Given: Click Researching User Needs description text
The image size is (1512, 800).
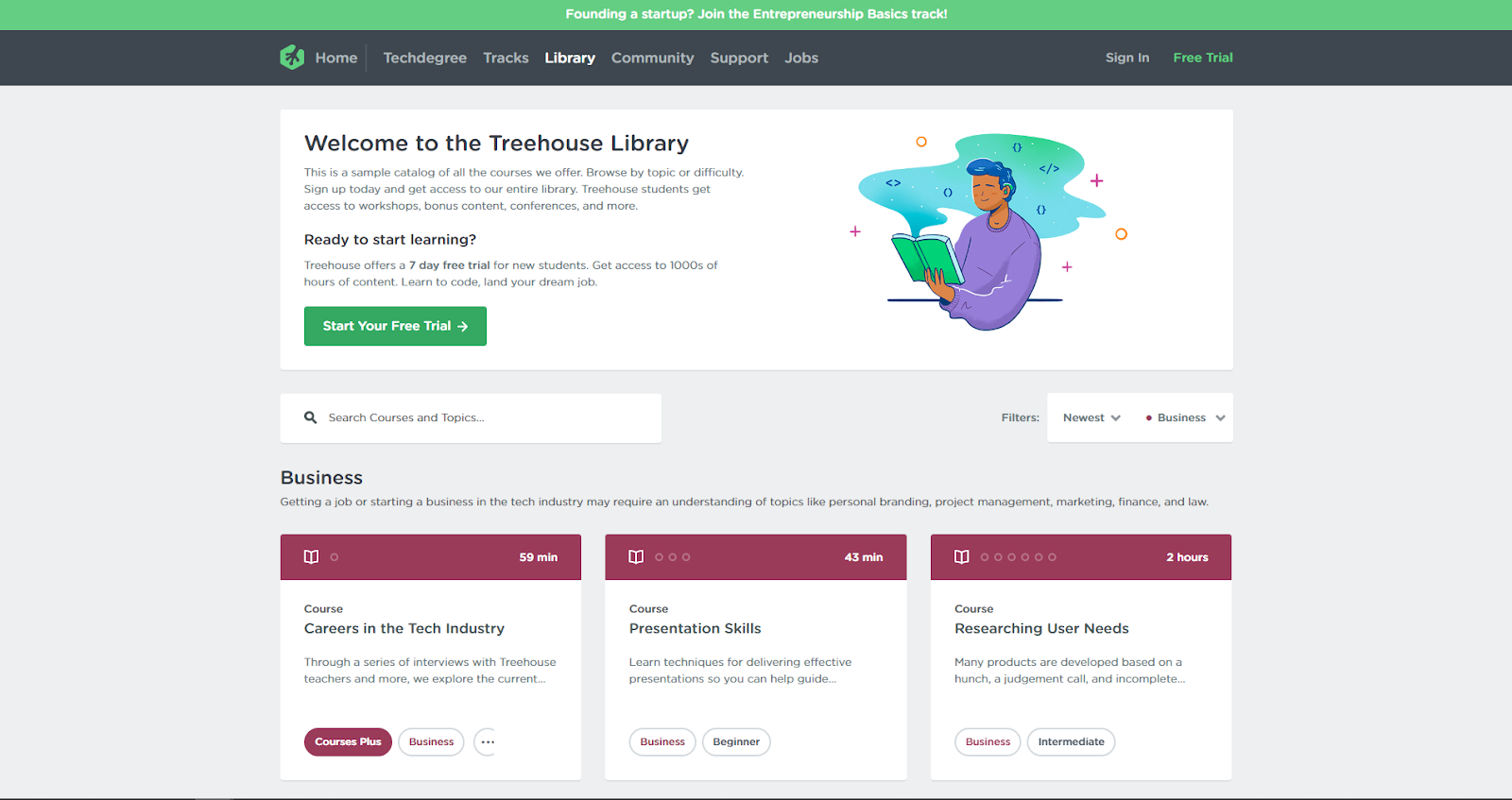Looking at the screenshot, I should pyautogui.click(x=1070, y=671).
